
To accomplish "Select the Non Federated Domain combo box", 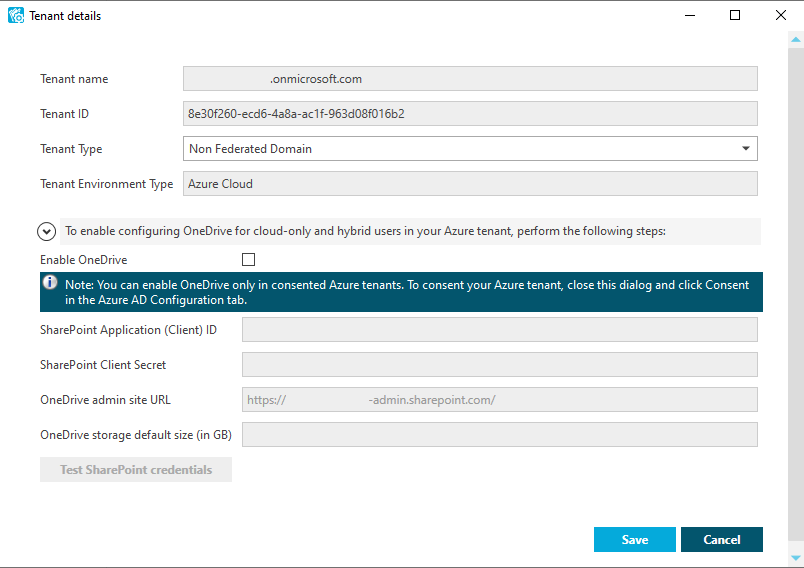I will [470, 149].
